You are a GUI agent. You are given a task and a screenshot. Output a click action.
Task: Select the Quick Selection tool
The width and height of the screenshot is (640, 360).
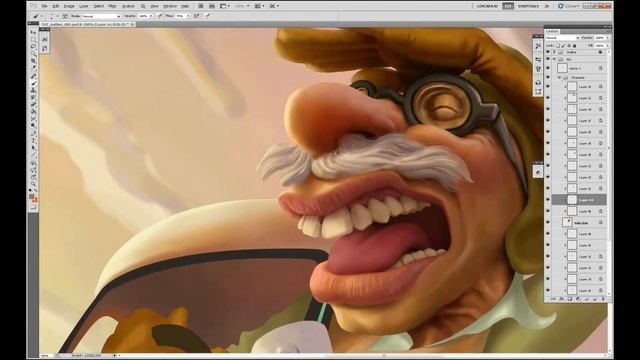click(33, 54)
